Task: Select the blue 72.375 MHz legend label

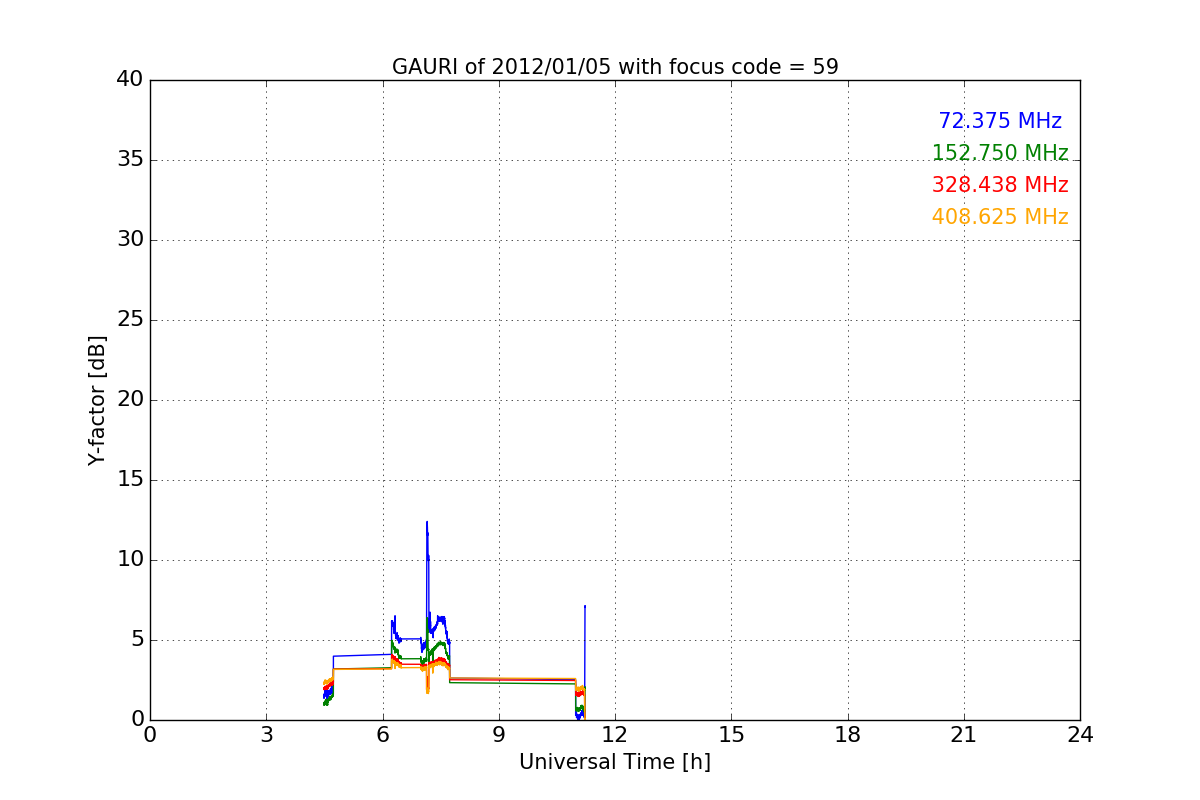Action: point(1000,121)
